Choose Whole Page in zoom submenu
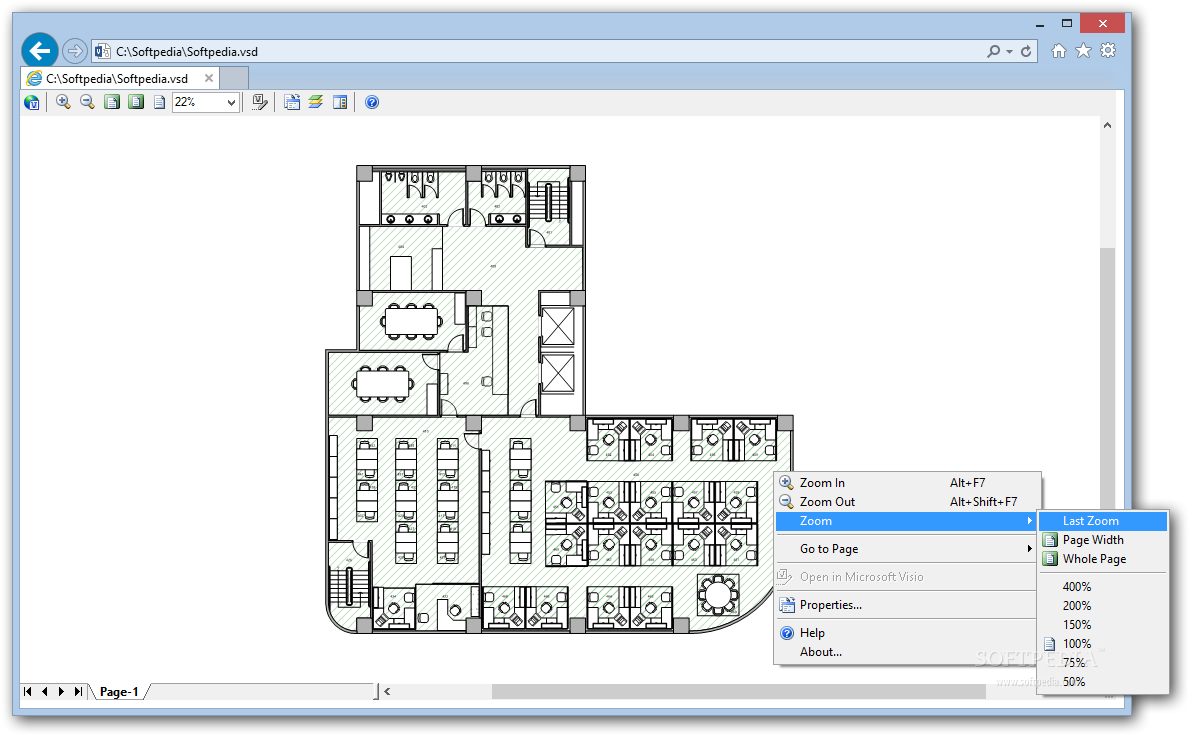The height and width of the screenshot is (736, 1190). pos(1103,558)
